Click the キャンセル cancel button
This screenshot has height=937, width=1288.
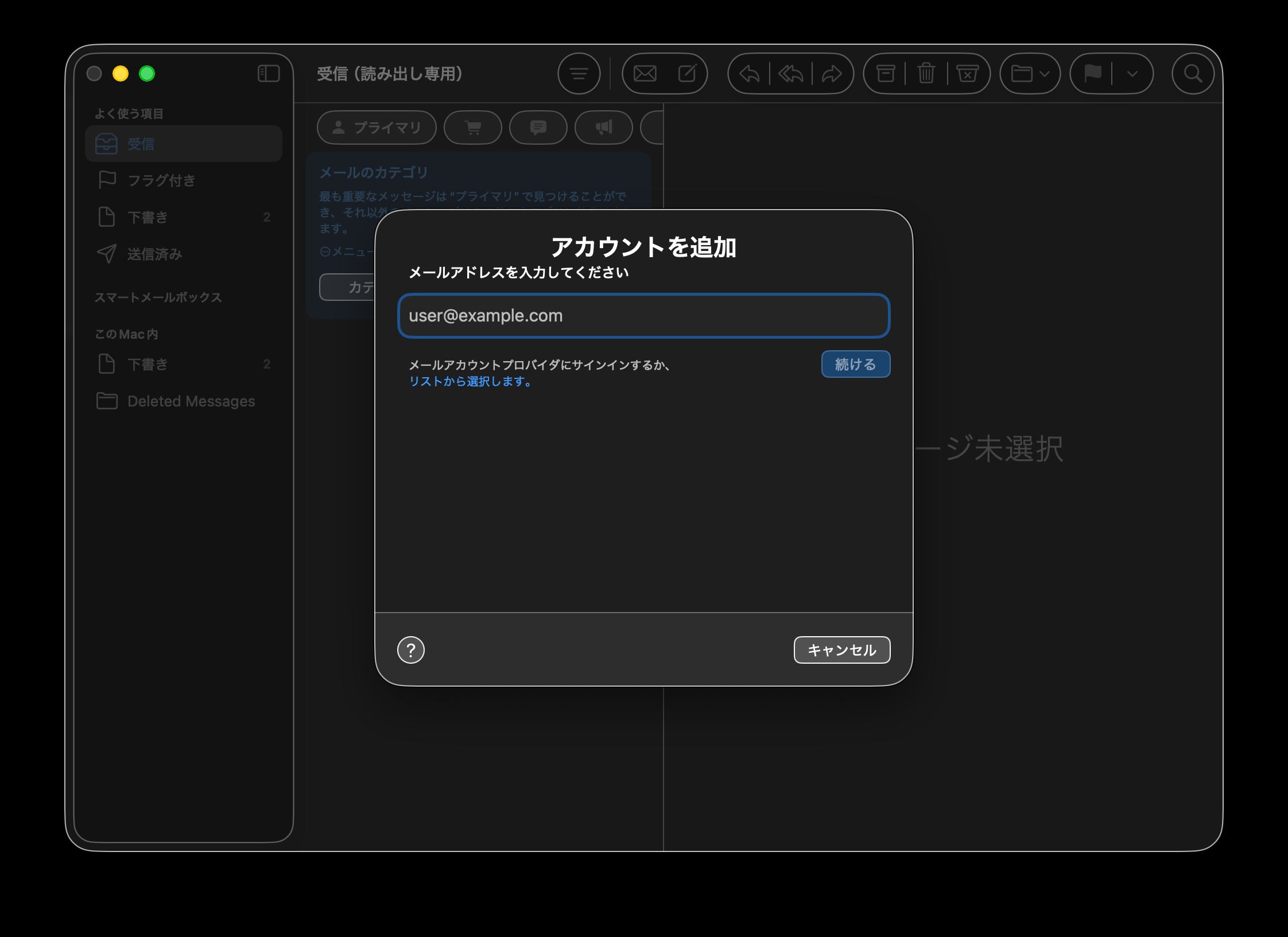tap(841, 650)
